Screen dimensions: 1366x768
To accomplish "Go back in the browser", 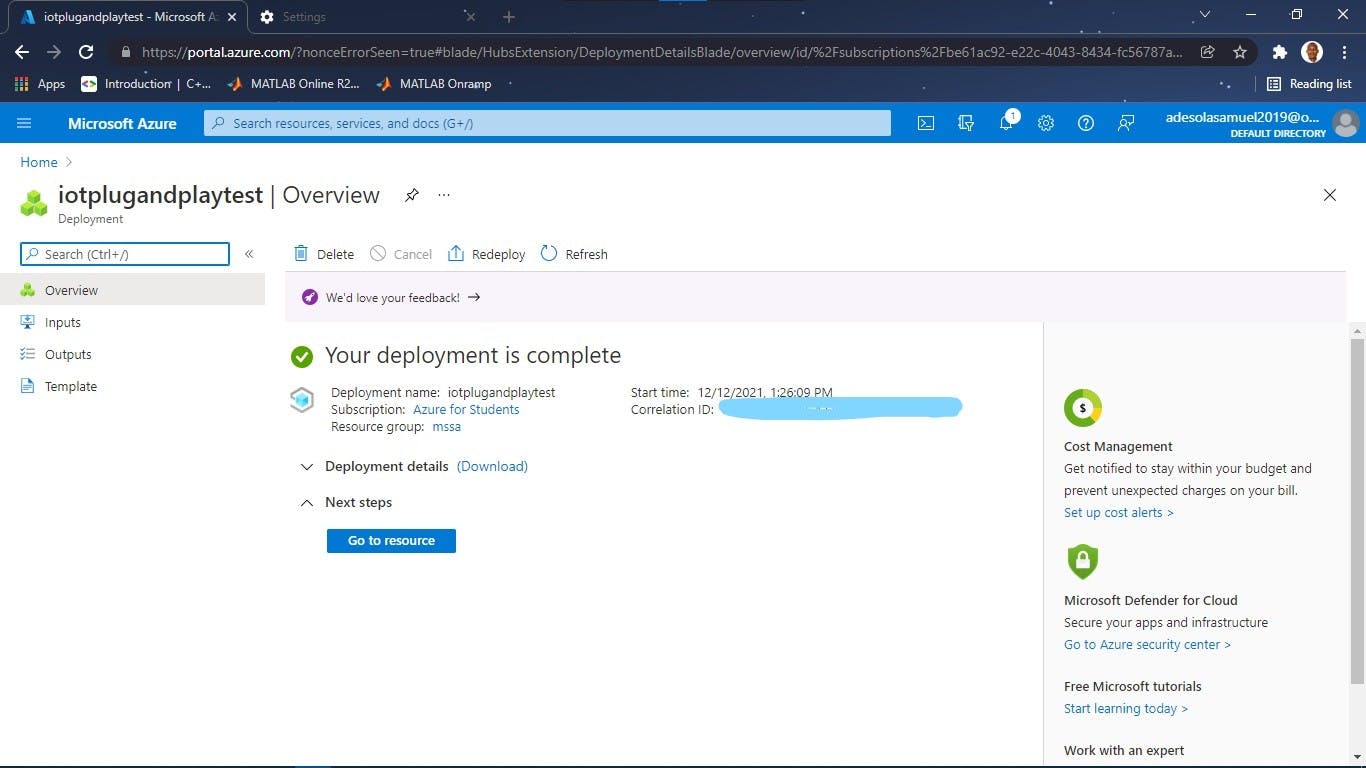I will click(22, 52).
